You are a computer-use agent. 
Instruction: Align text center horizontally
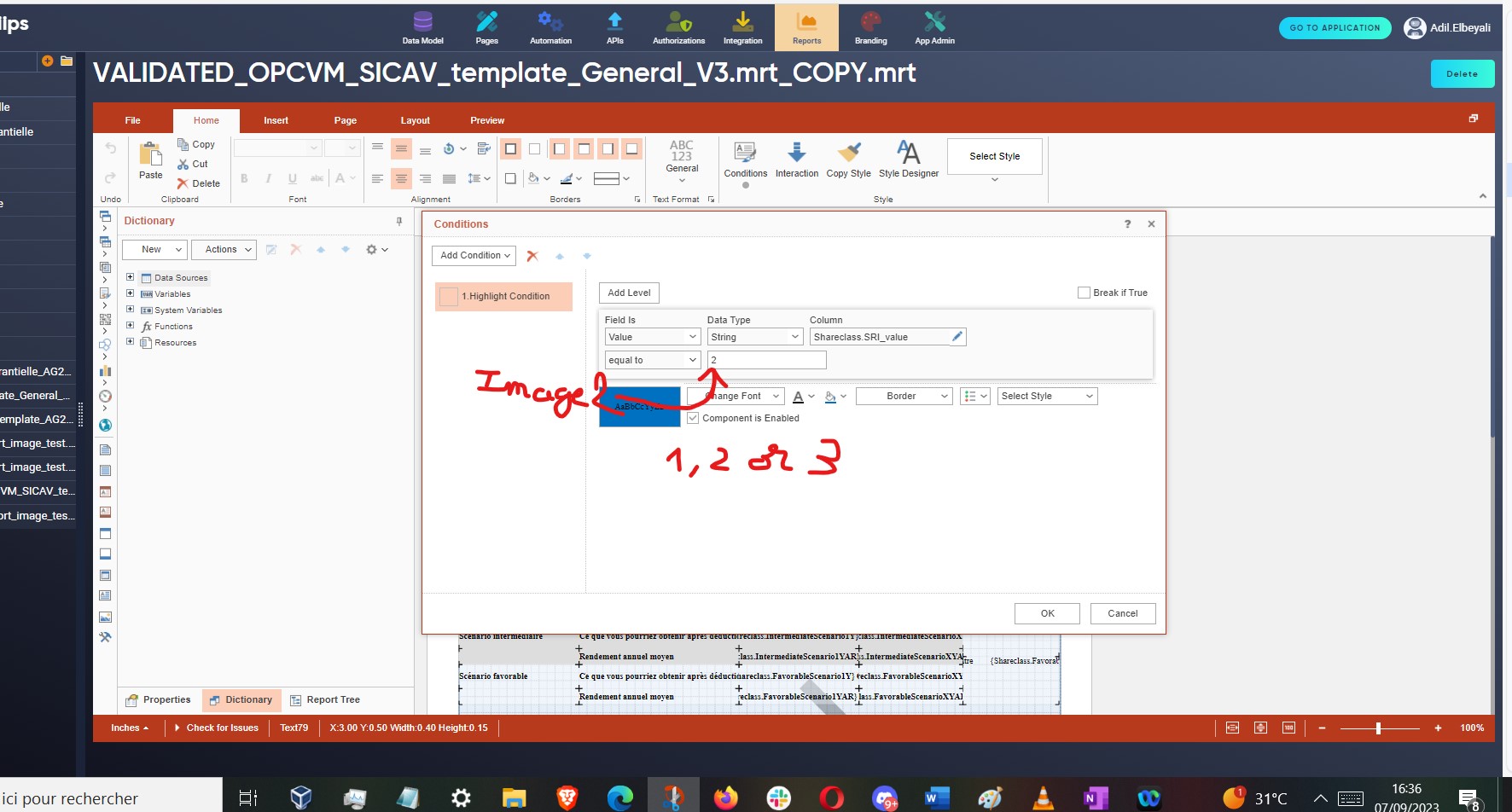[401, 178]
